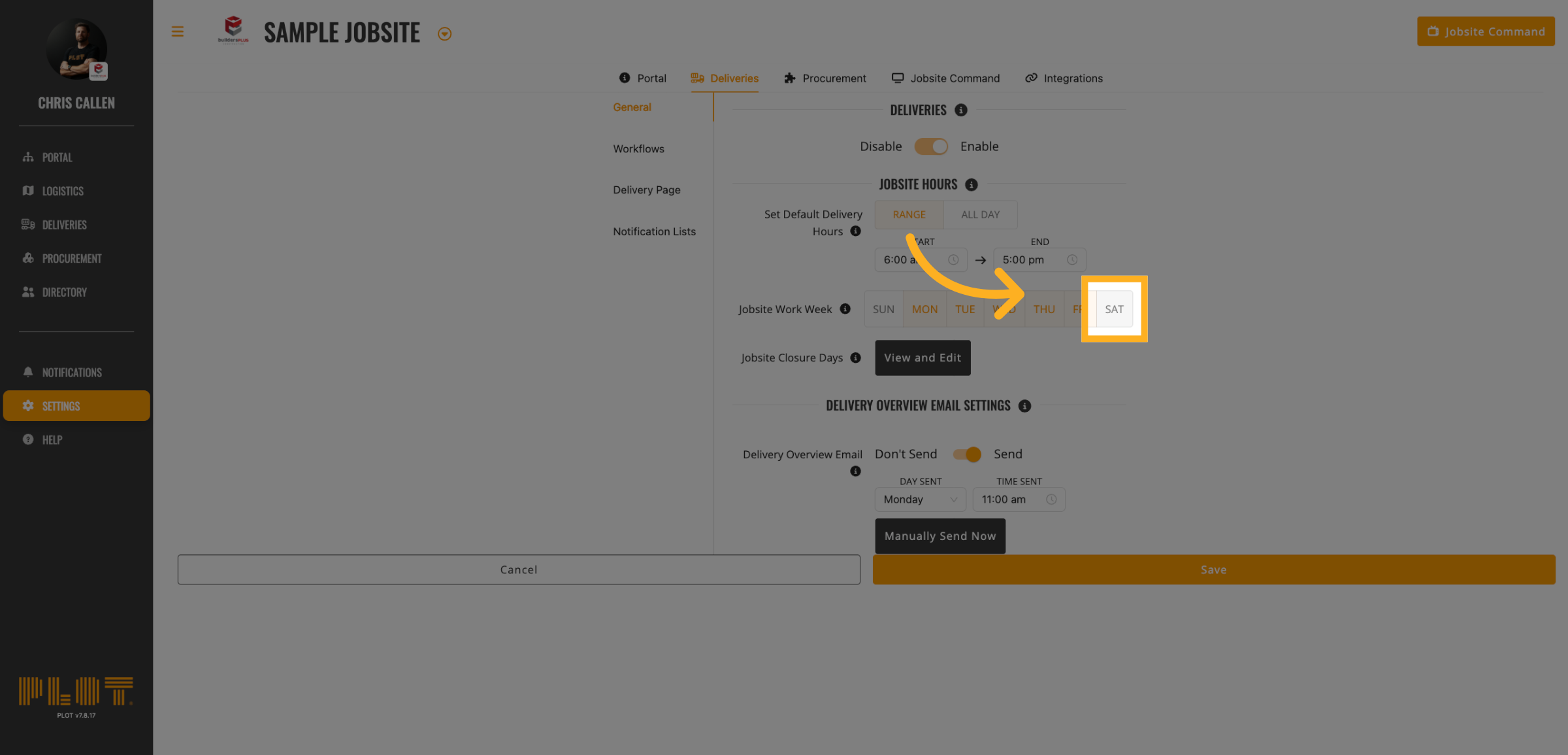Toggle the Delivery Overview Email send switch

966,454
